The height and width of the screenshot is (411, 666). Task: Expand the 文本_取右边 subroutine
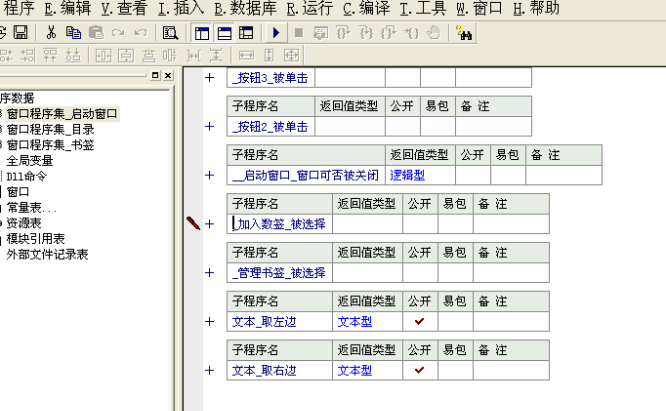pos(209,370)
